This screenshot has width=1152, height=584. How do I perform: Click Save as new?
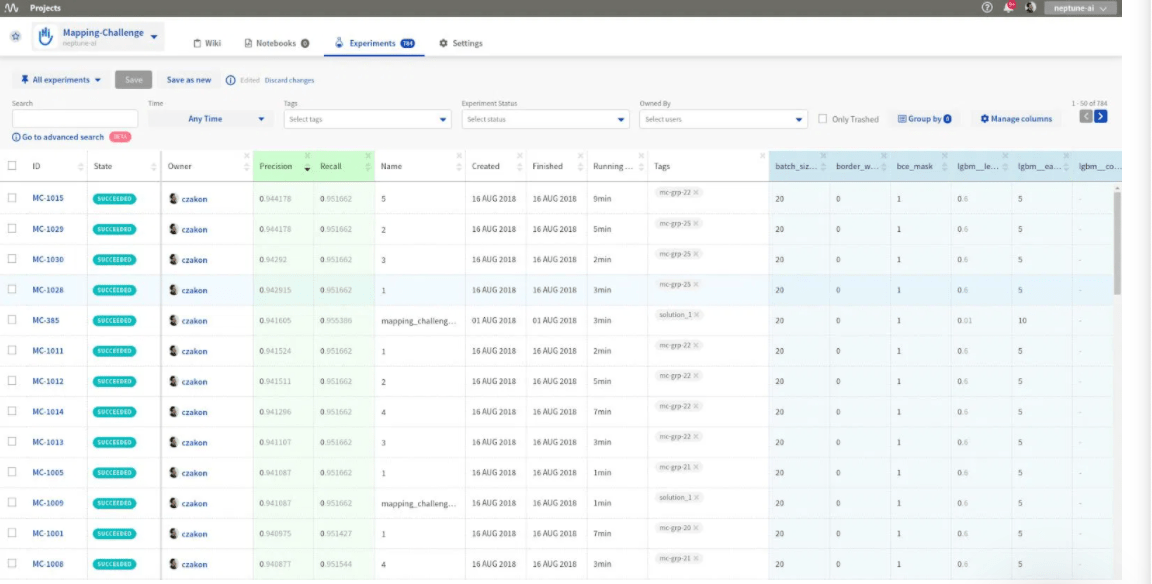189,80
